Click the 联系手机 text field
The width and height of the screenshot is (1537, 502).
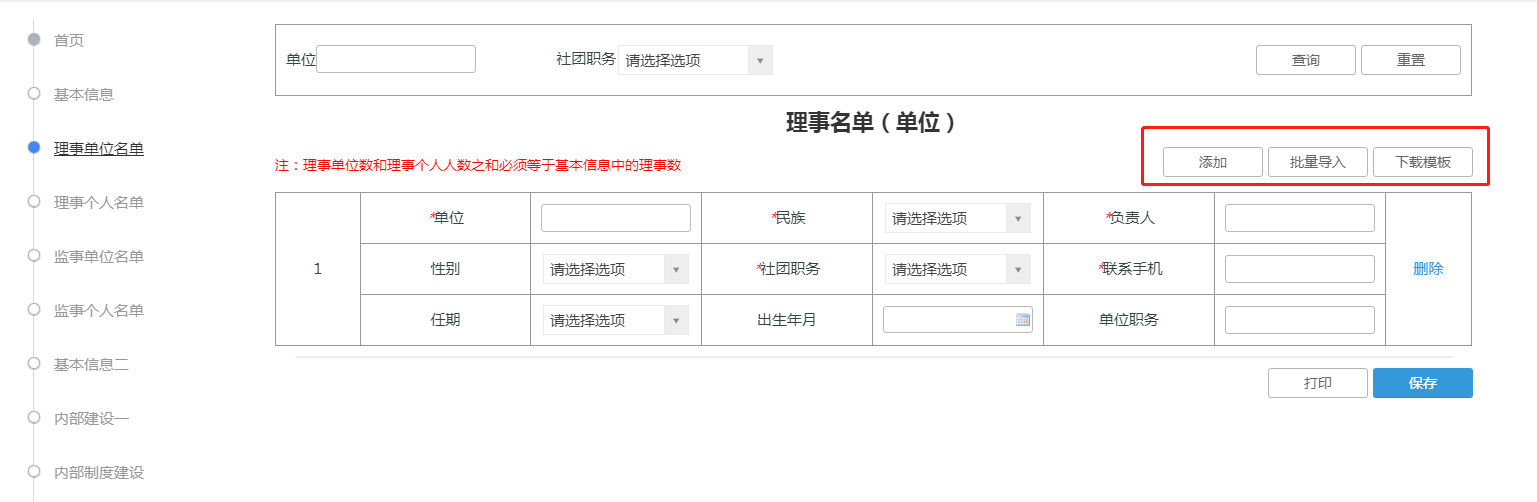(x=1299, y=269)
